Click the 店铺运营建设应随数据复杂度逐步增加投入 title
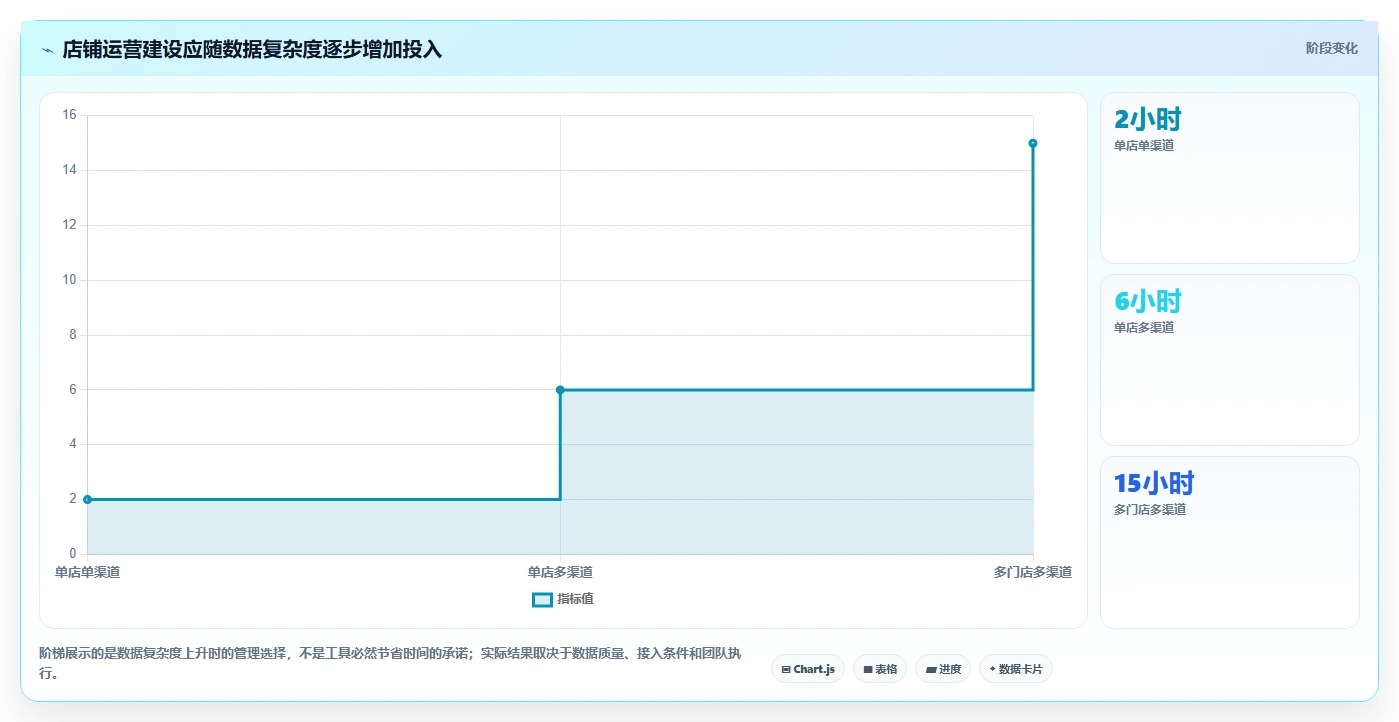Screen dimensions: 1399x722 [x=252, y=50]
